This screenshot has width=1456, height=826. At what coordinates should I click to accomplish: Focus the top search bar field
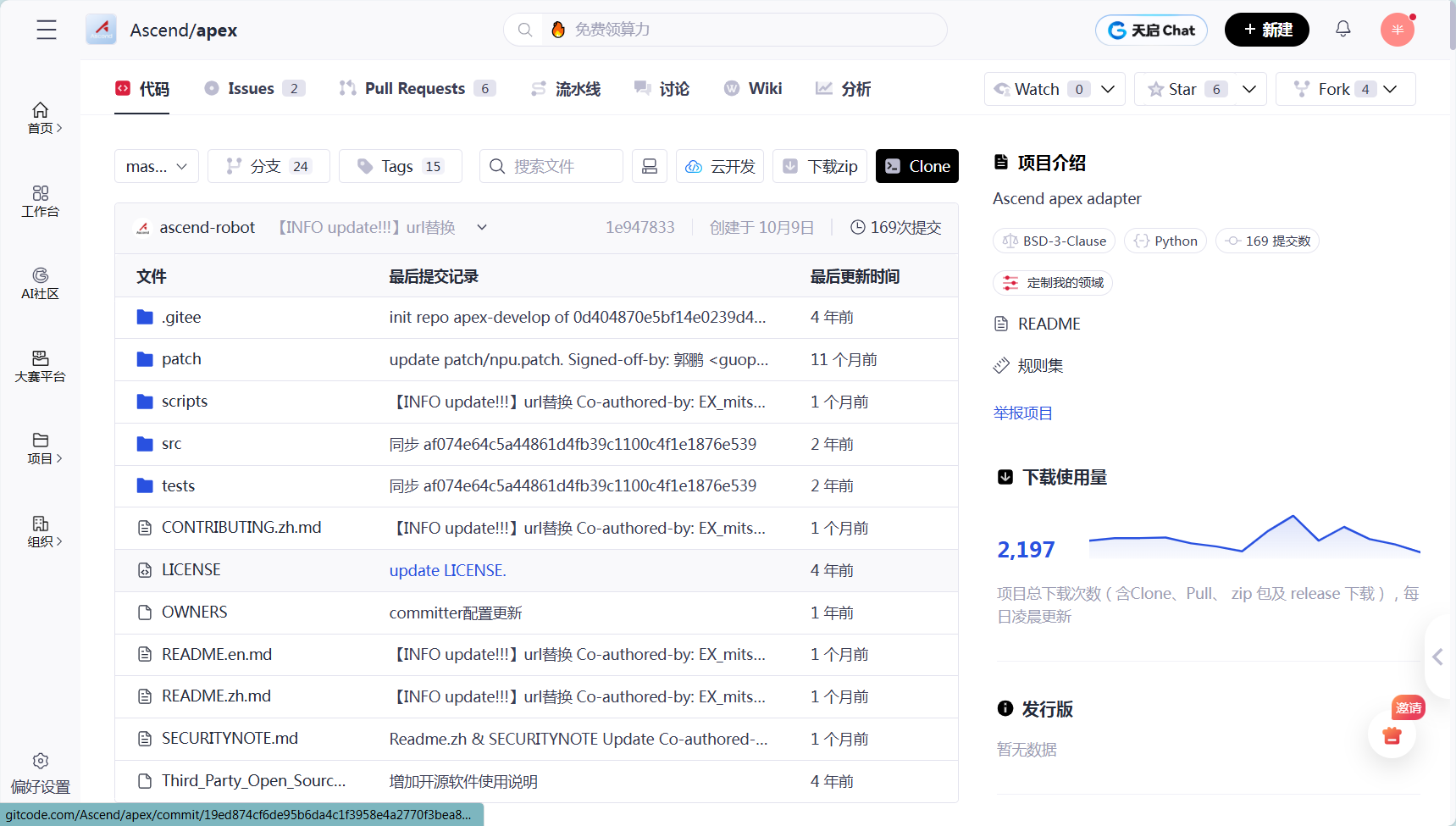[x=725, y=30]
